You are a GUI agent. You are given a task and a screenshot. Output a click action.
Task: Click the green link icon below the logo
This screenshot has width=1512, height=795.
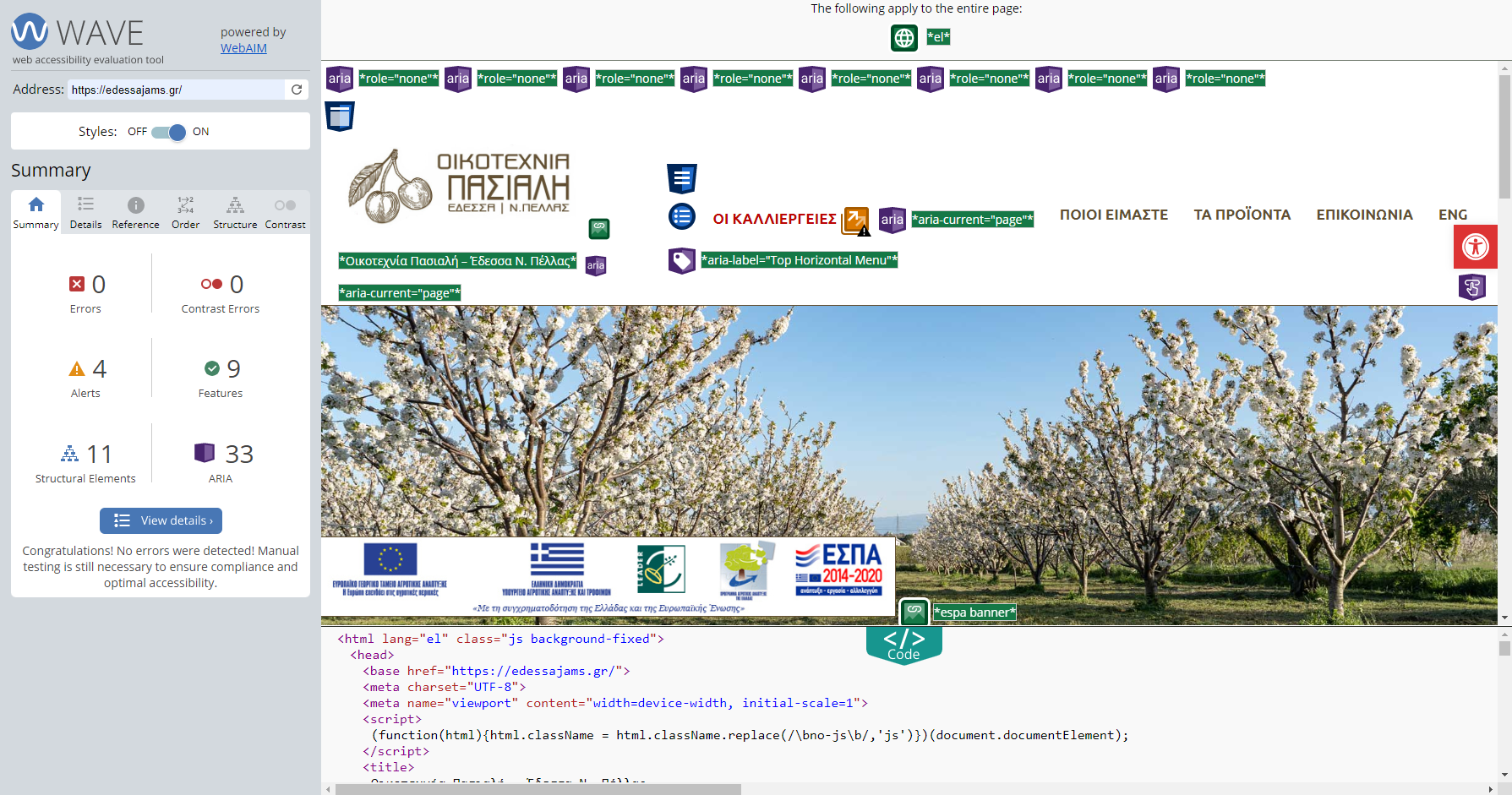pos(598,228)
